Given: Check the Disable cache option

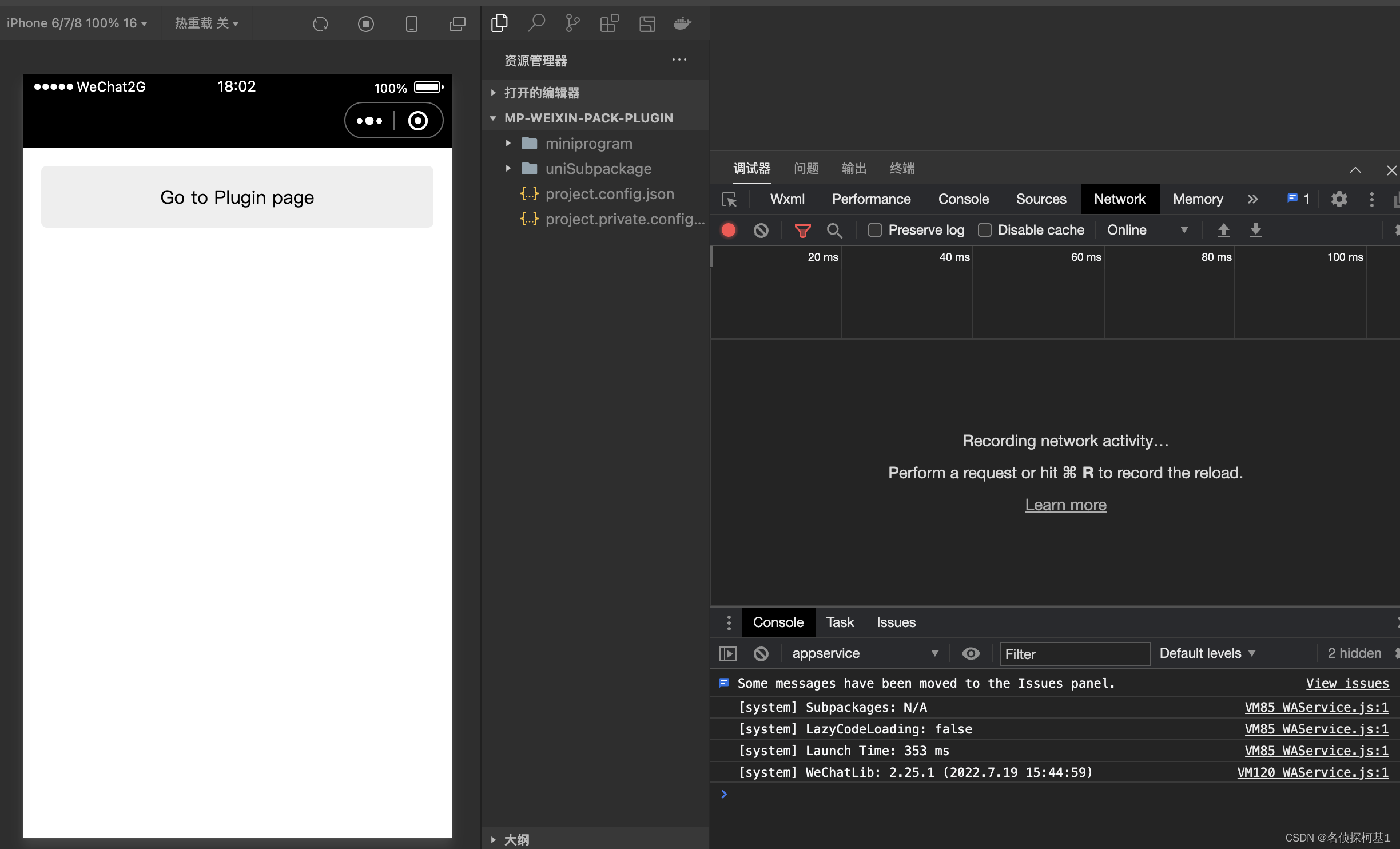Looking at the screenshot, I should (985, 230).
